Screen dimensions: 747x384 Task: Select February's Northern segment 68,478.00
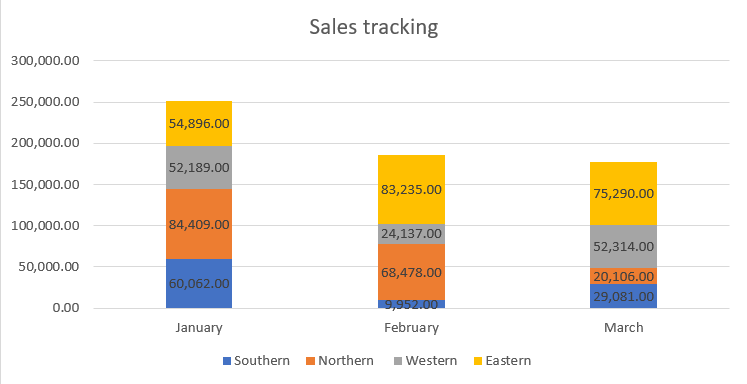[411, 272]
